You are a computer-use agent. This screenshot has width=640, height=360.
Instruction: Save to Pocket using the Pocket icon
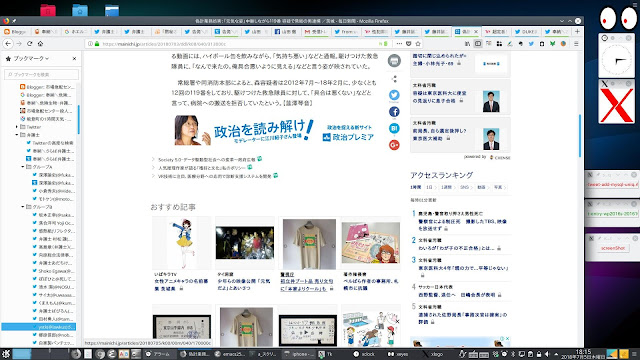(409, 44)
